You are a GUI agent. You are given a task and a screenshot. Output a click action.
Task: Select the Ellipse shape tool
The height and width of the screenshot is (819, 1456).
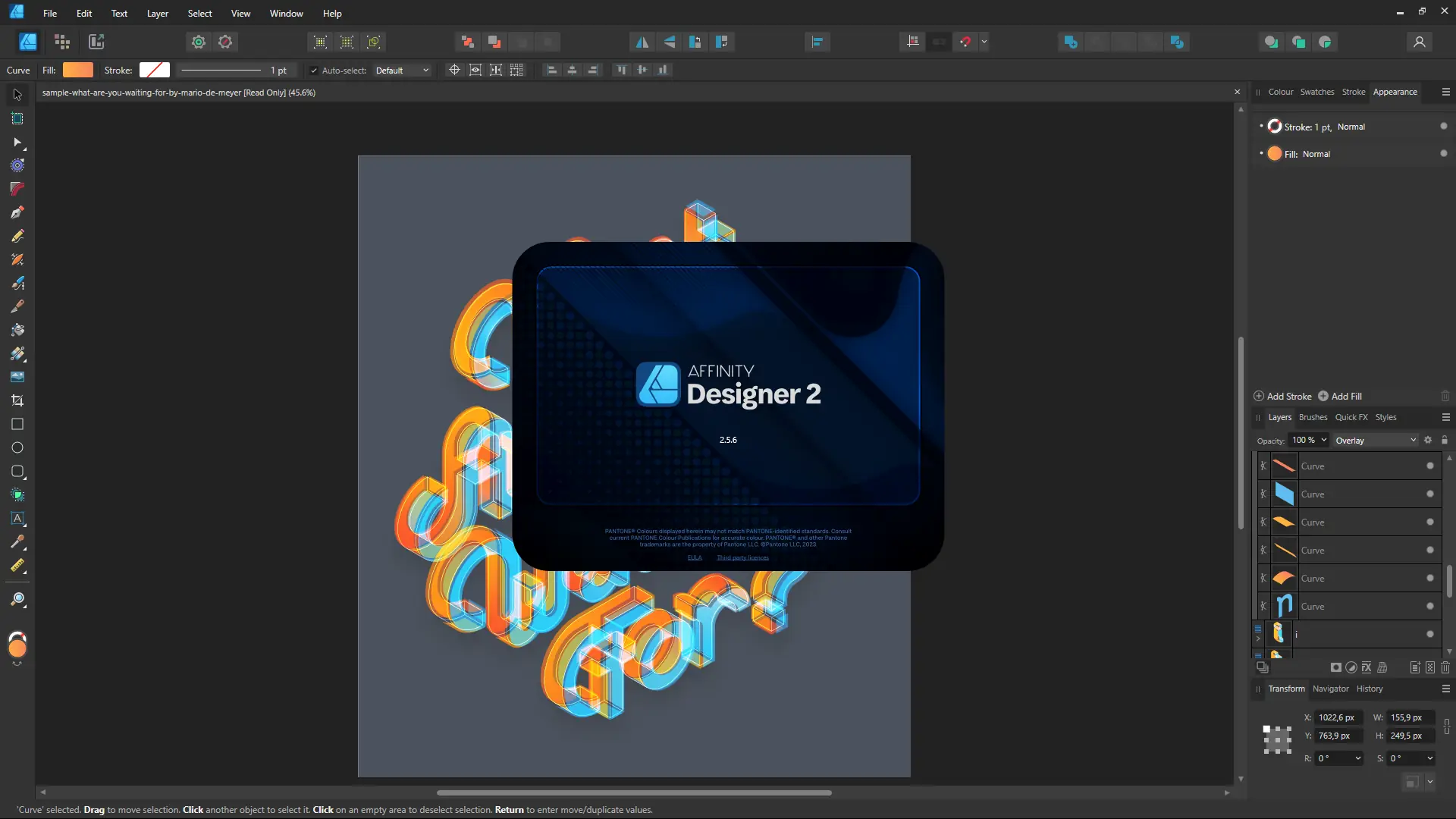(17, 447)
